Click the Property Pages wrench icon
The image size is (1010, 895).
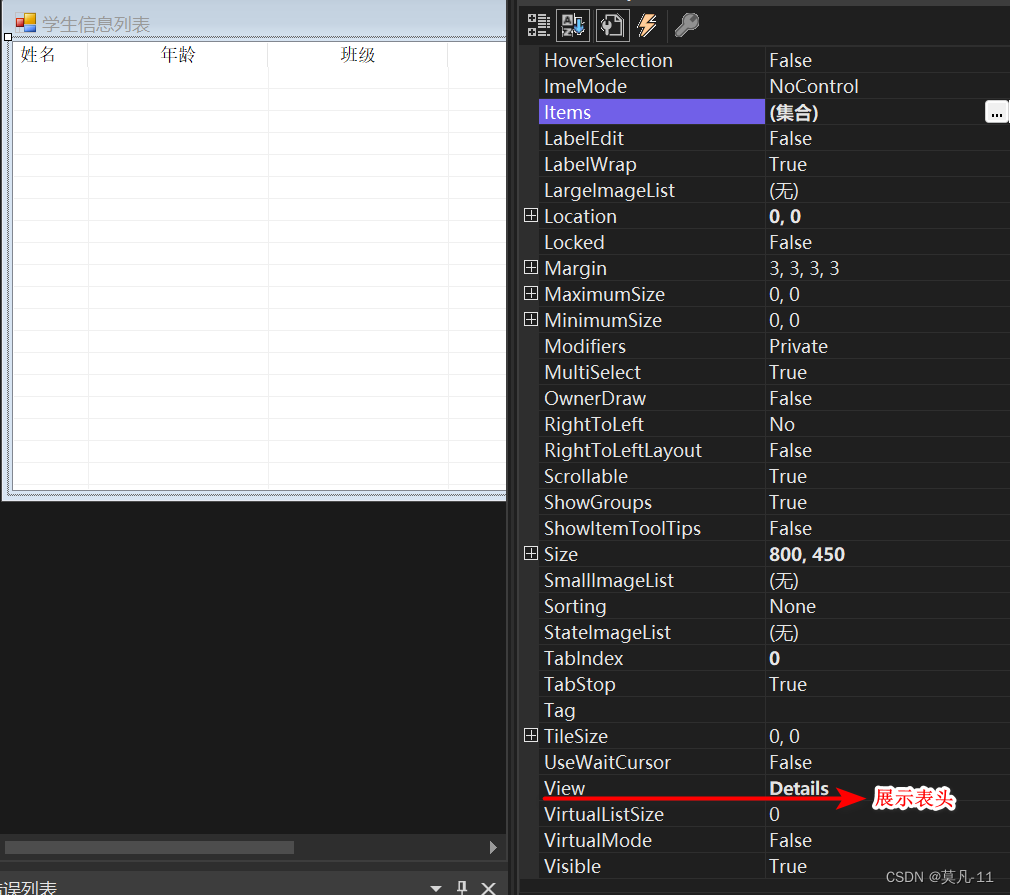click(x=687, y=25)
